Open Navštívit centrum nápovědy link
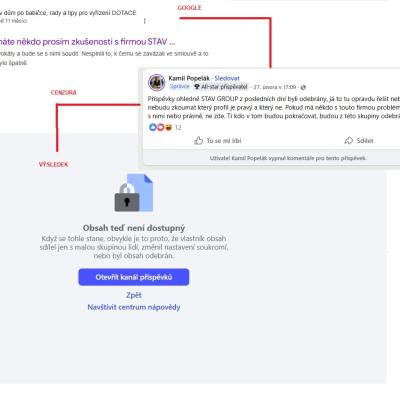Image resolution: width=400 pixels, height=400 pixels. [x=134, y=307]
